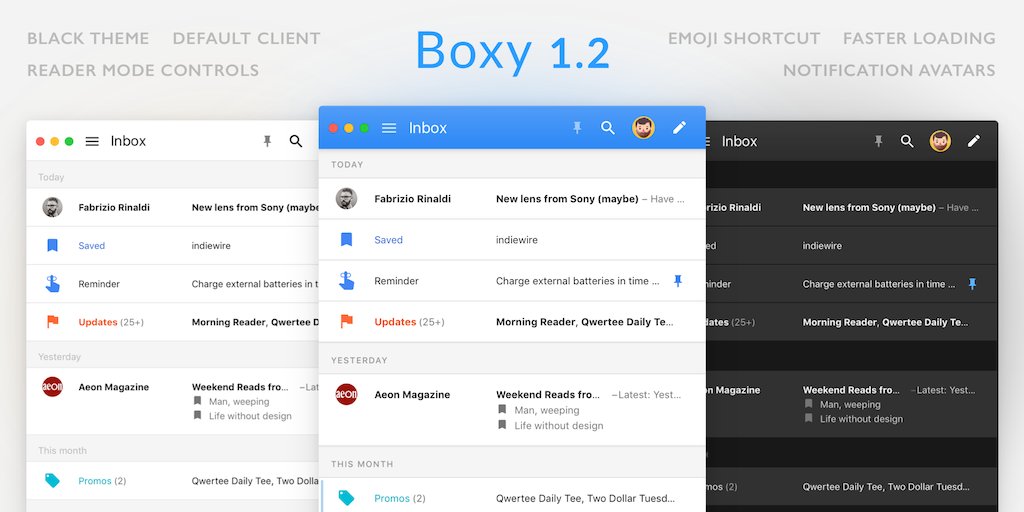This screenshot has height=512, width=1024.
Task: Click Promos tag icon in white left window
Action: pyautogui.click(x=52, y=481)
